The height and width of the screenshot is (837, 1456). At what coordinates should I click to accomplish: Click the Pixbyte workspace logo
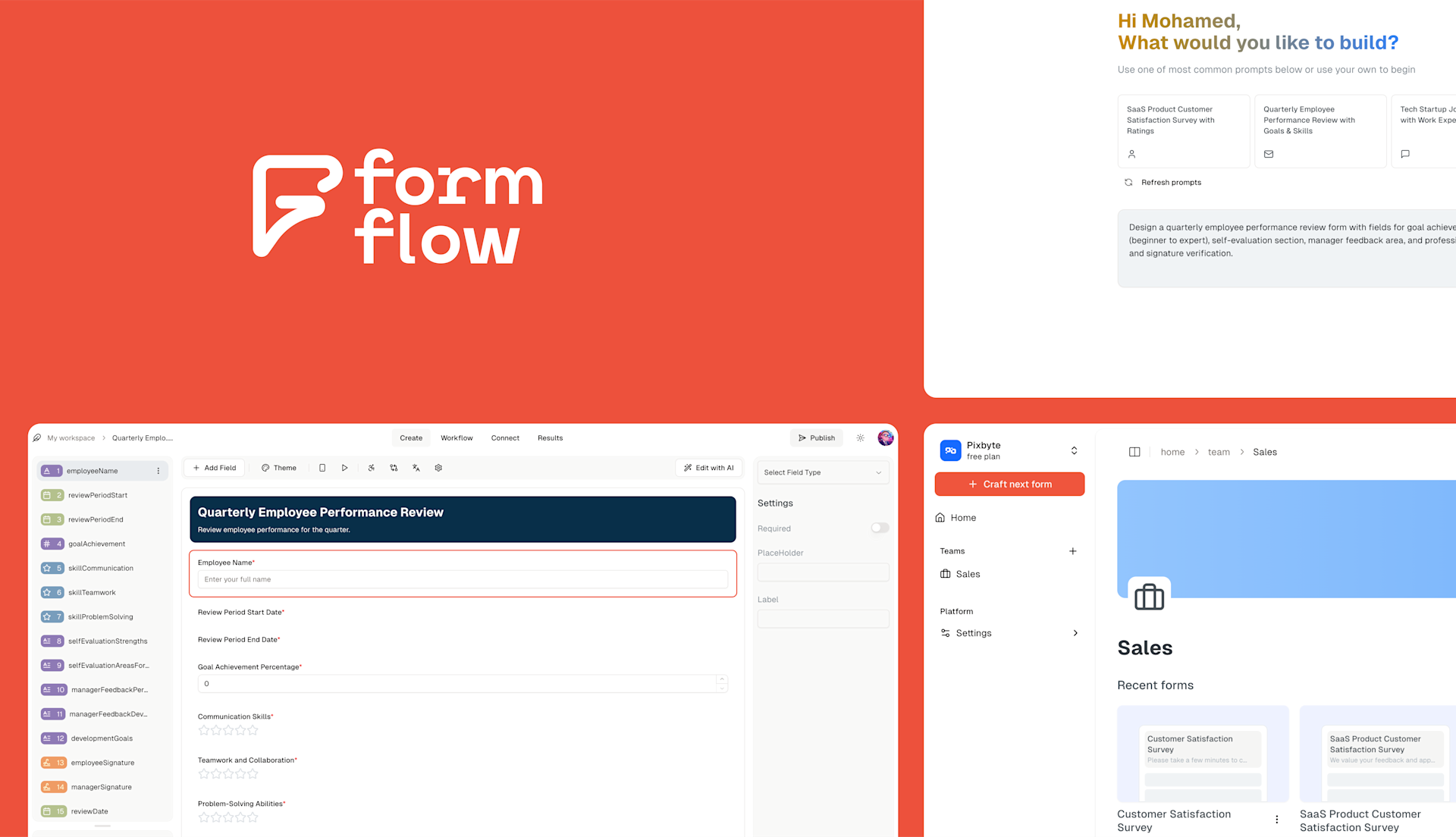951,450
